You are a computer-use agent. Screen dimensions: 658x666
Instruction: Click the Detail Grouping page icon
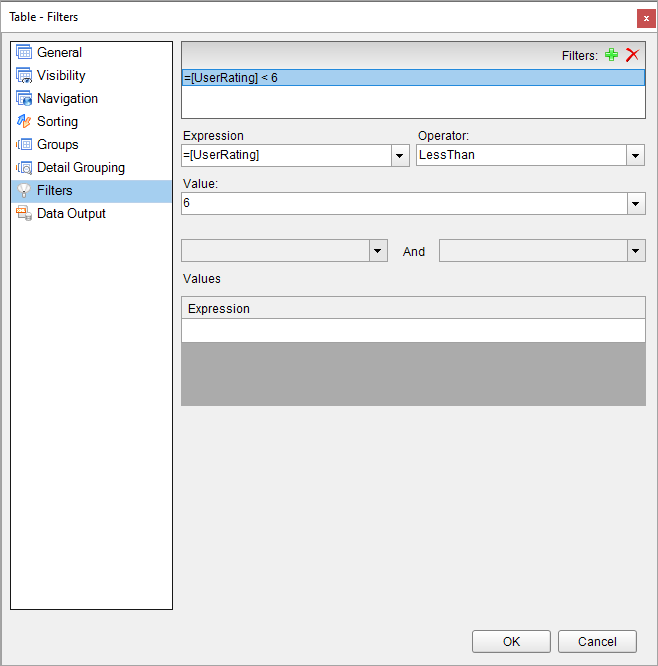[24, 167]
